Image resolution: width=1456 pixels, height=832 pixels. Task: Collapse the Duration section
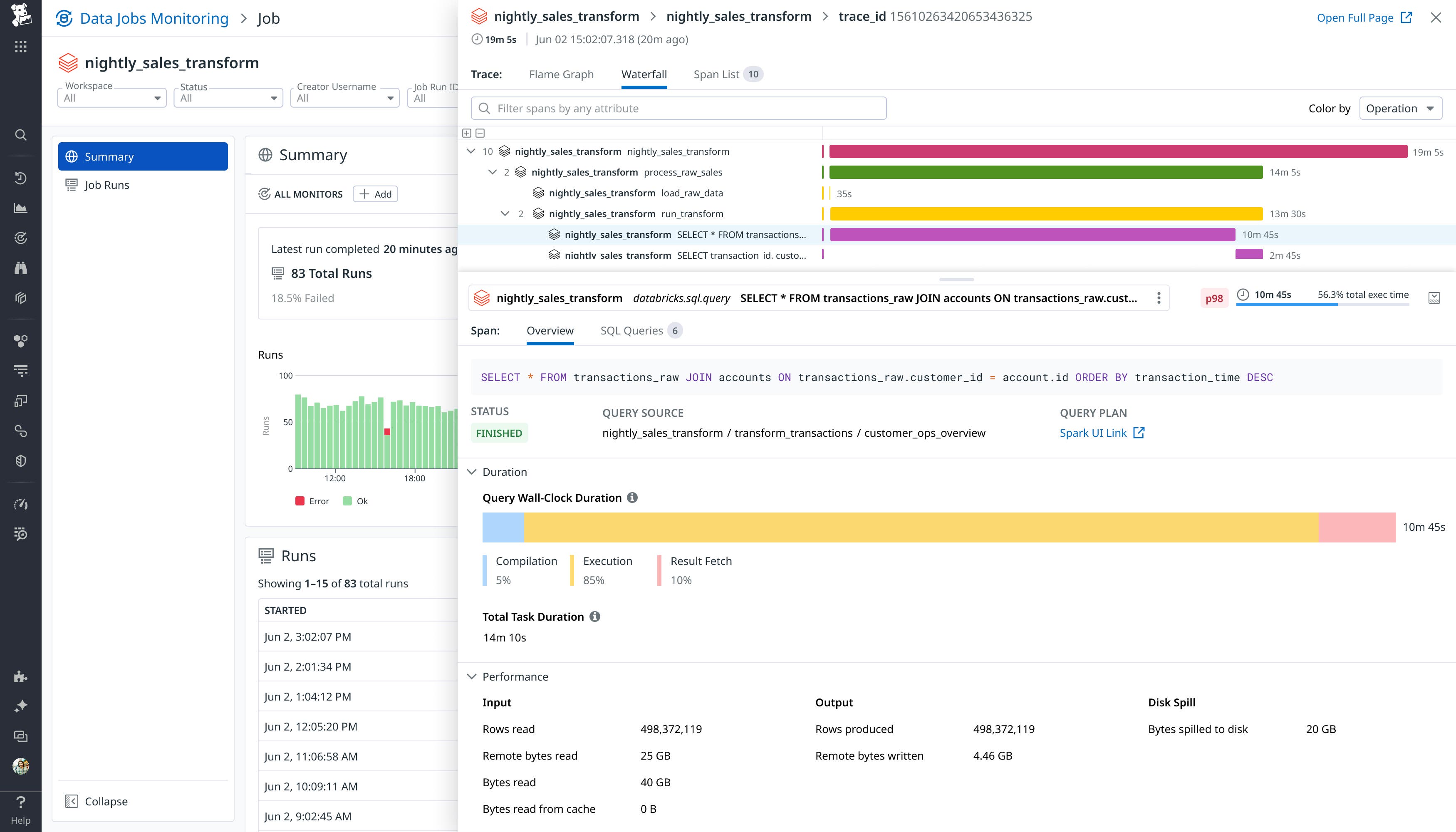pos(472,471)
